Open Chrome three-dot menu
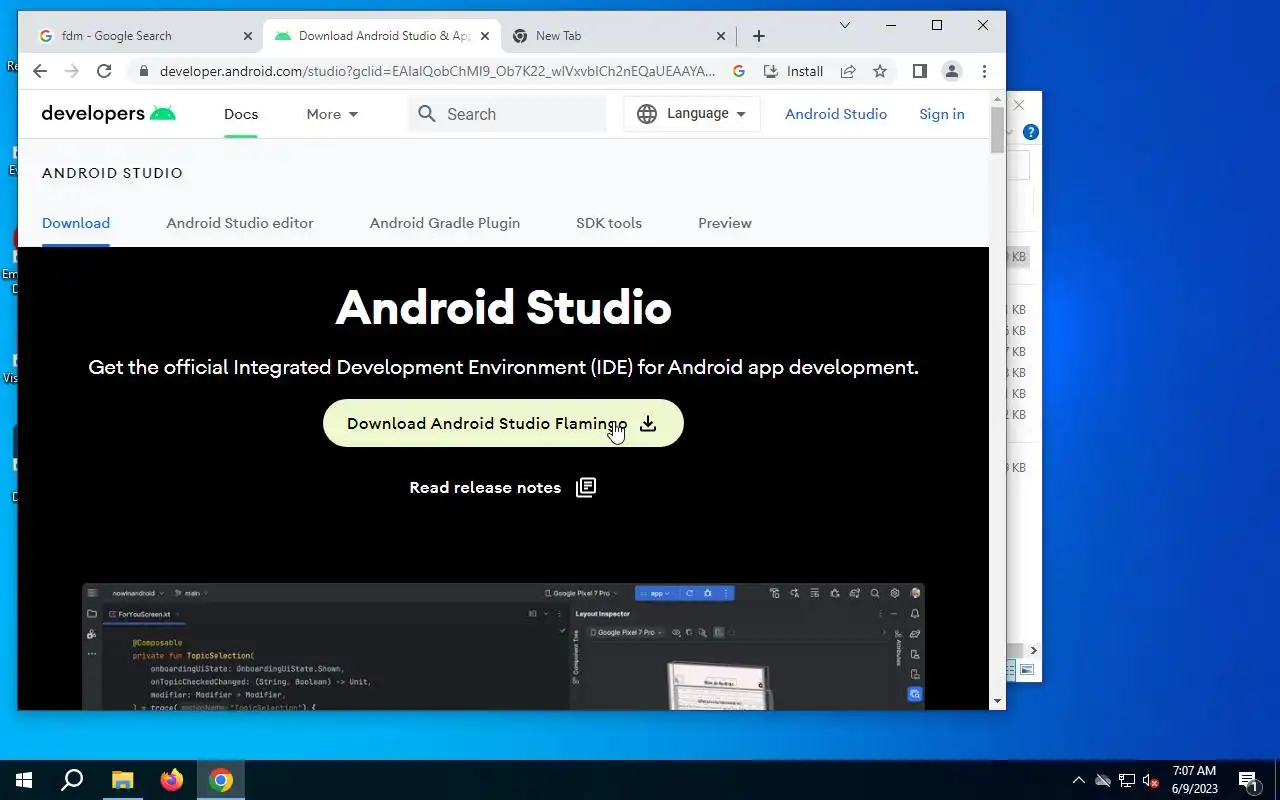 pos(984,71)
